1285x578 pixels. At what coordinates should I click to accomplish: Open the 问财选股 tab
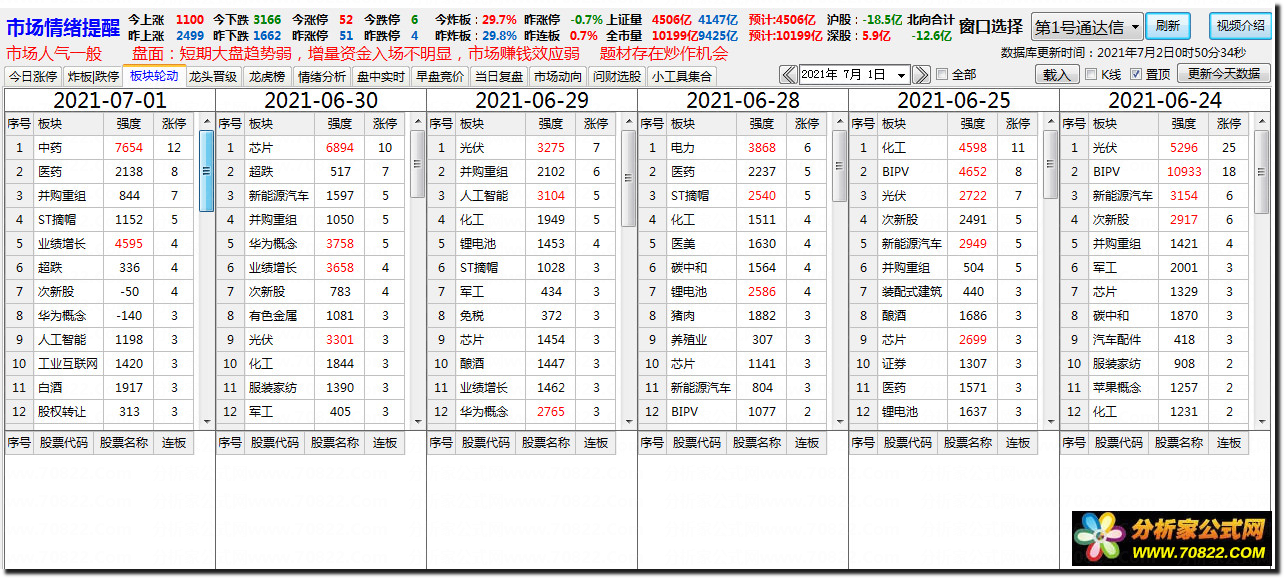(x=617, y=76)
